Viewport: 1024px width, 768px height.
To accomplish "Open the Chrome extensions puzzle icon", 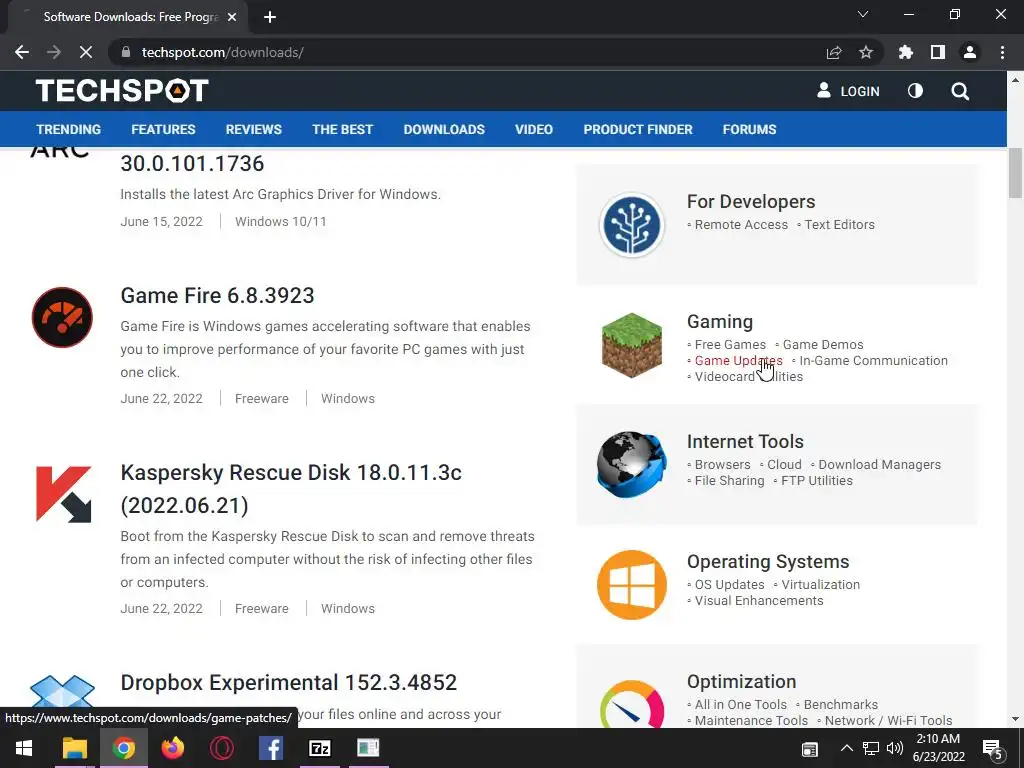I will click(906, 52).
